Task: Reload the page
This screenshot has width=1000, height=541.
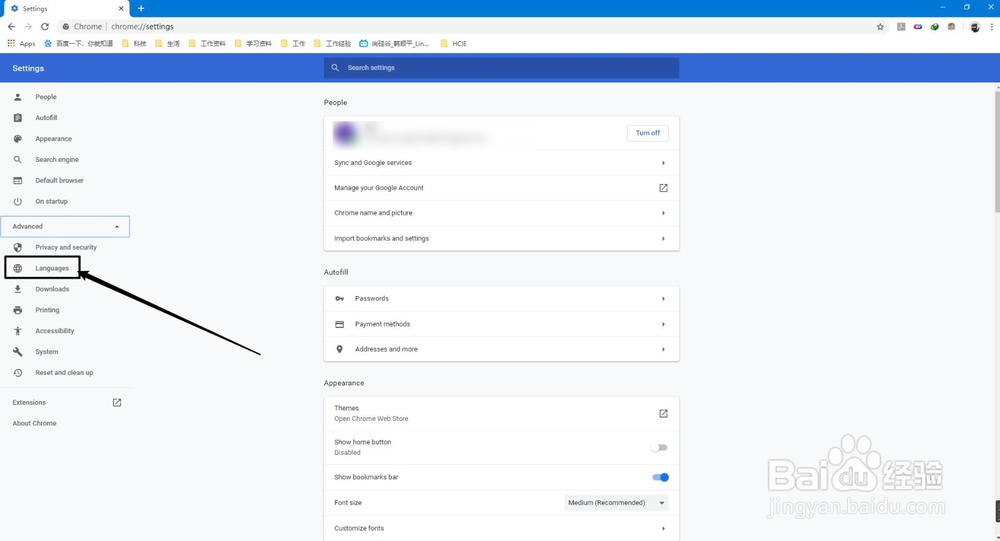Action: click(x=45, y=27)
